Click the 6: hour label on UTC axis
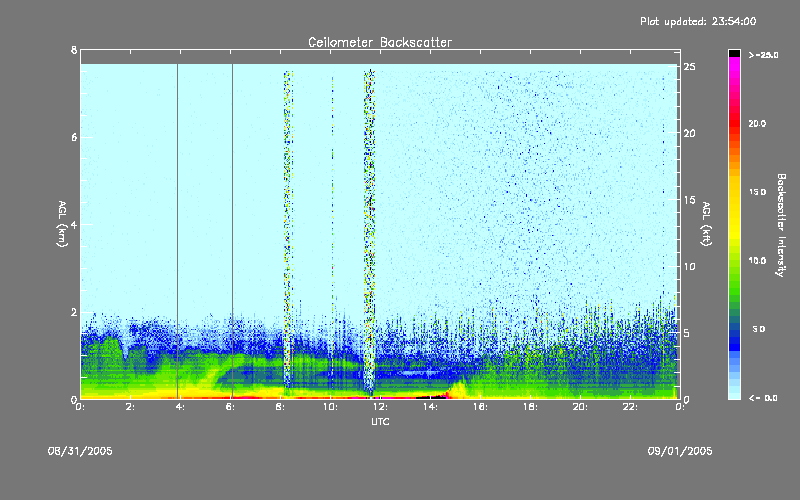800x500 pixels. [x=231, y=407]
